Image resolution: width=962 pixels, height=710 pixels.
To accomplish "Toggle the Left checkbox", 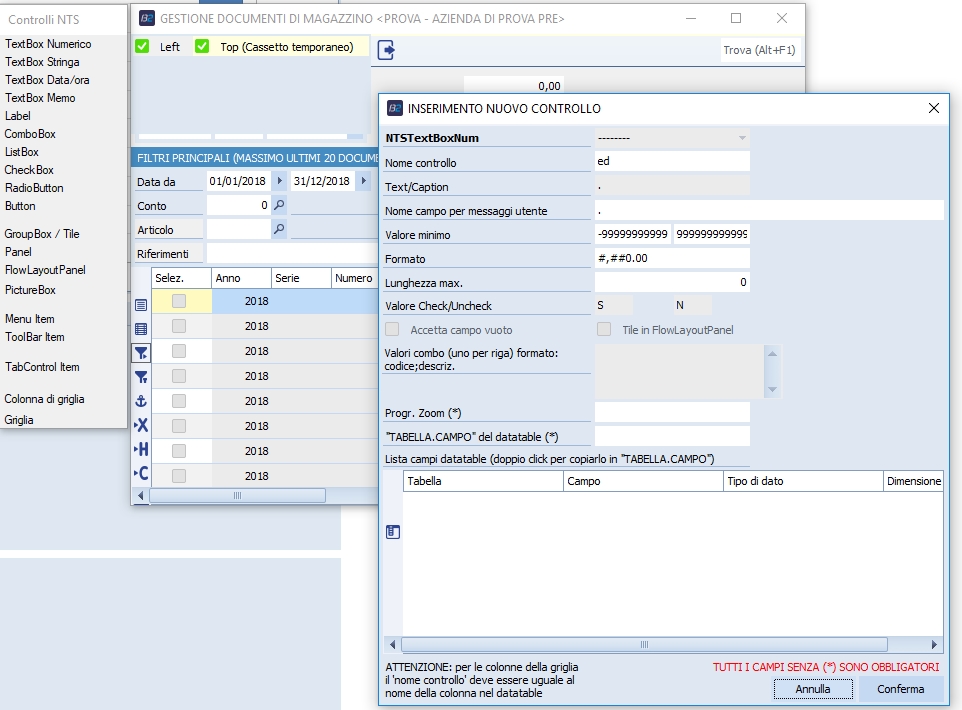I will click(142, 47).
